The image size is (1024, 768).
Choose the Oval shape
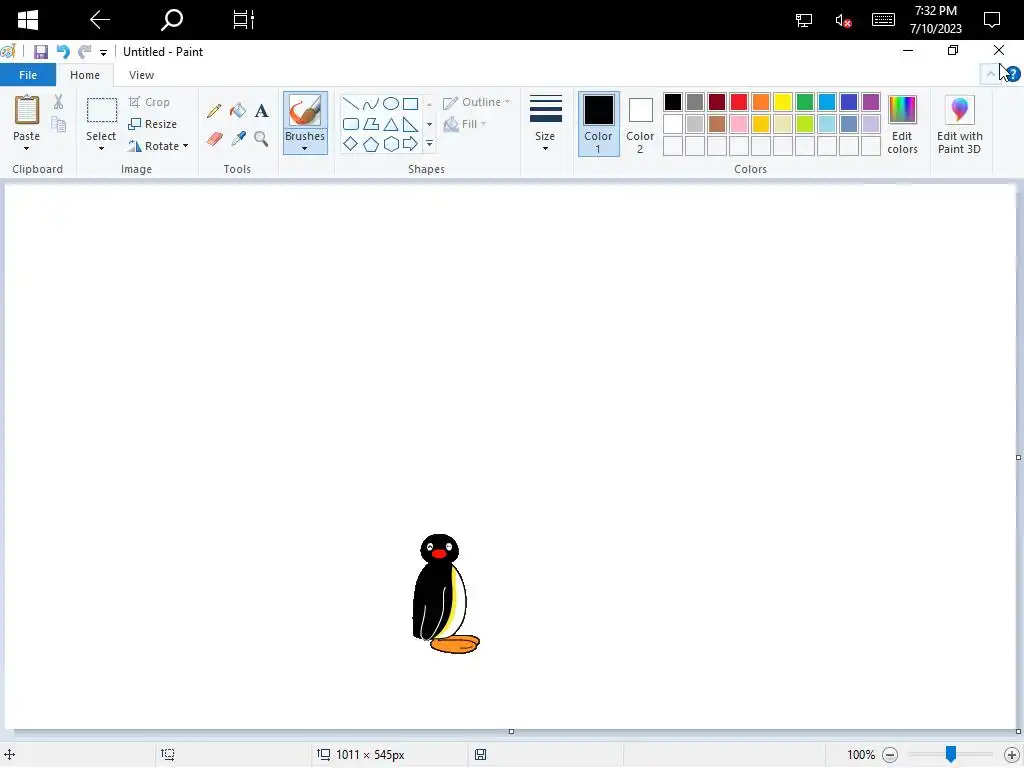391,103
